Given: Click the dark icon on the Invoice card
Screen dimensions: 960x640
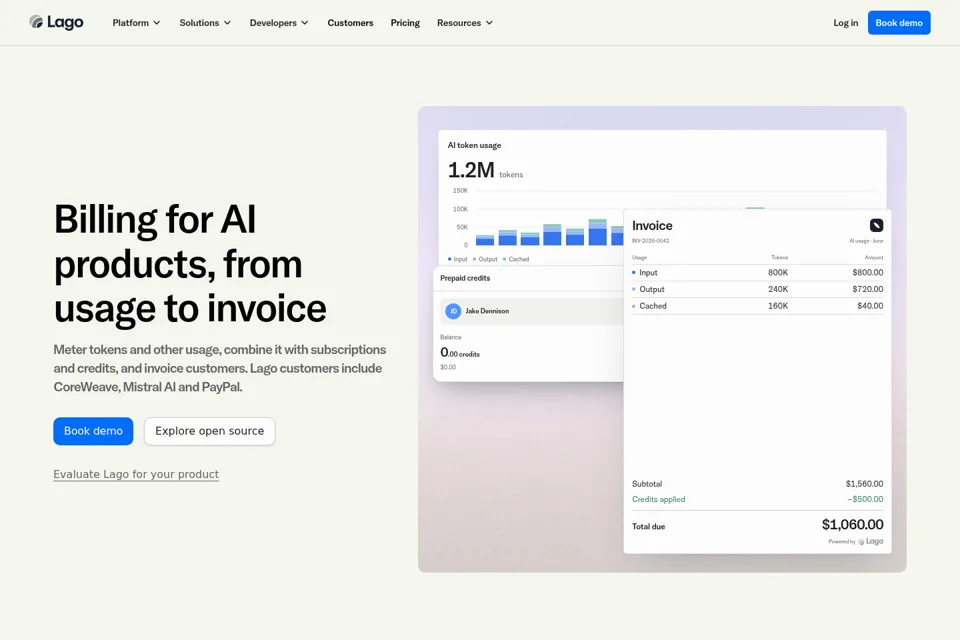Looking at the screenshot, I should point(876,225).
